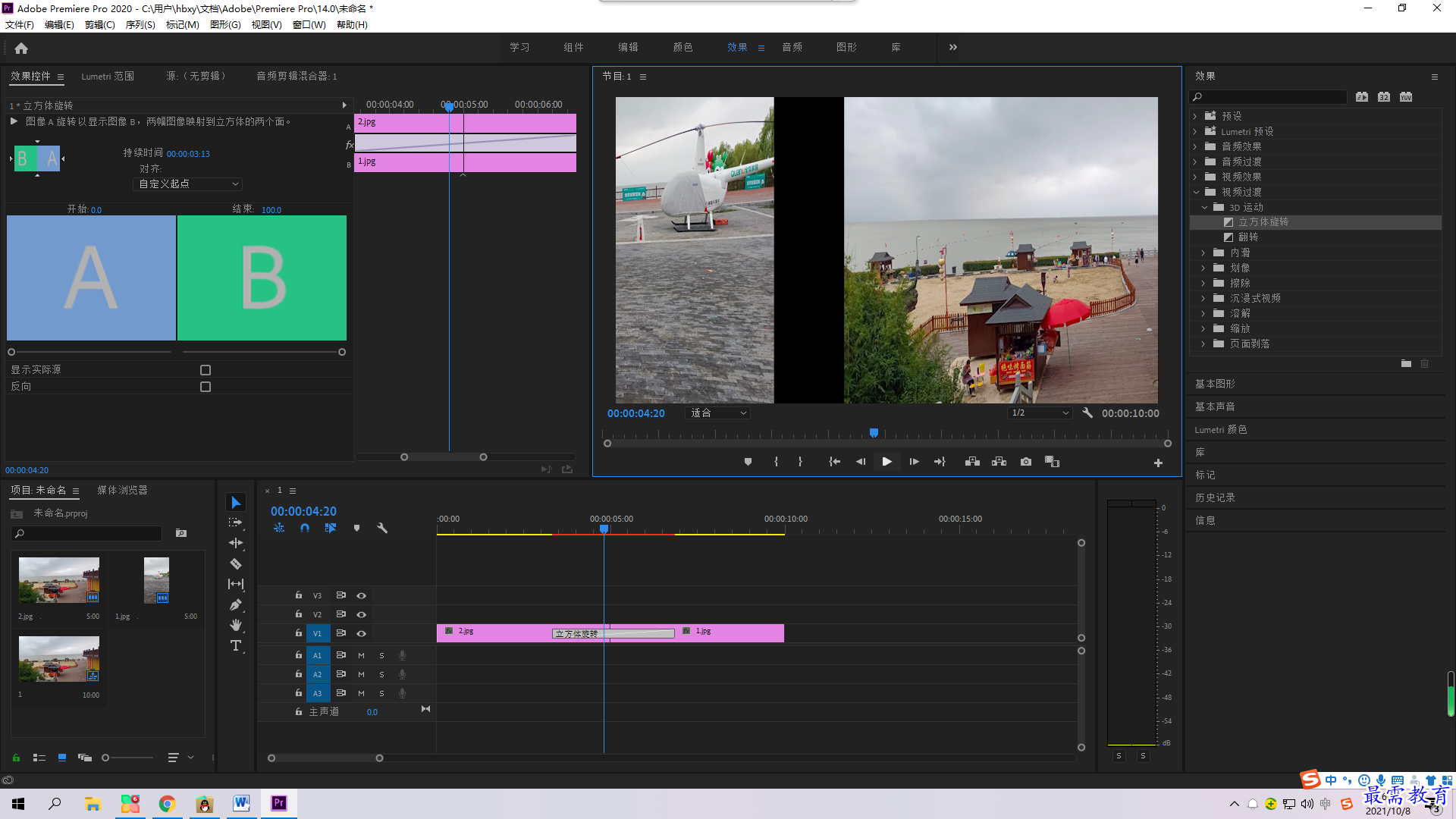
Task: Open 媒体浏览器 tab
Action: tap(122, 491)
